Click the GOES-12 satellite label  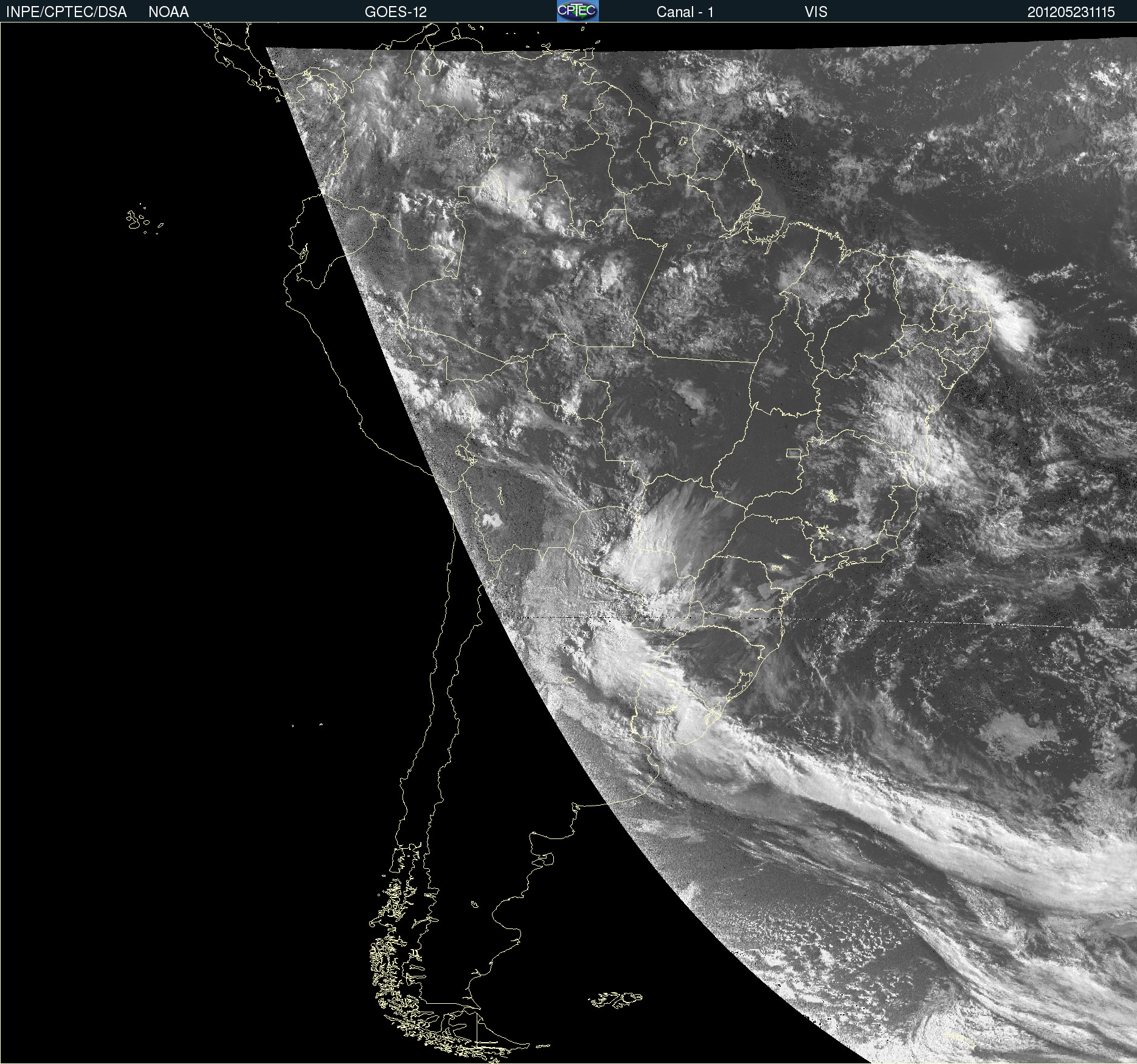tap(396, 12)
